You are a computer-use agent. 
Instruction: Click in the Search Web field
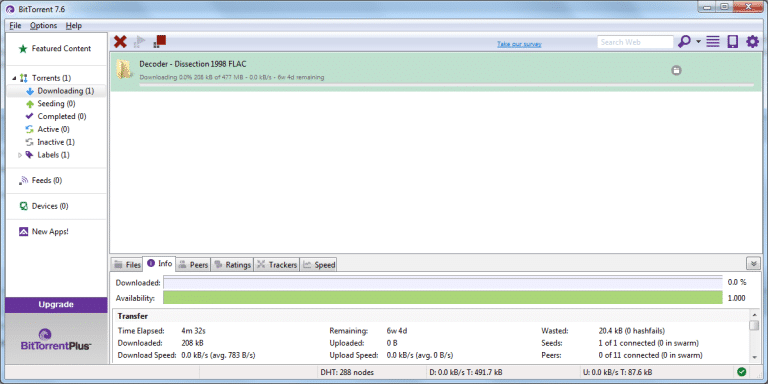[635, 42]
